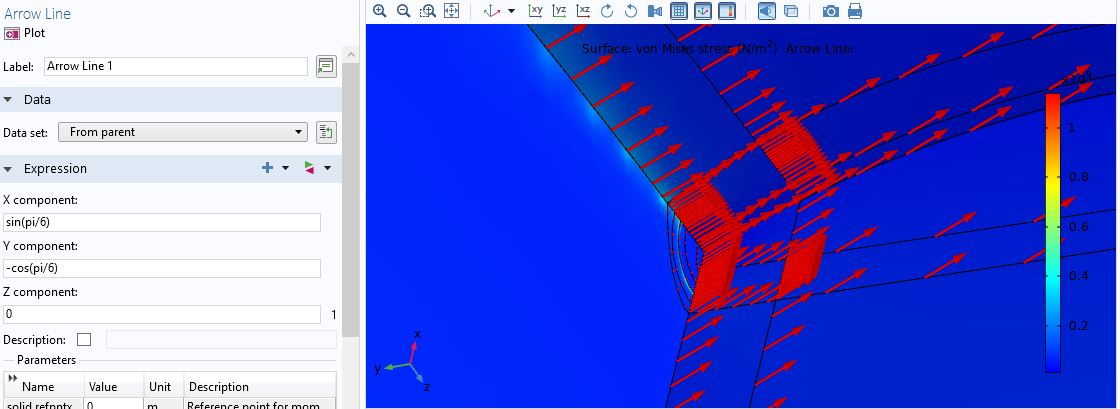The image size is (1120, 409).
Task: Collapse the Data section
Action: 9,100
